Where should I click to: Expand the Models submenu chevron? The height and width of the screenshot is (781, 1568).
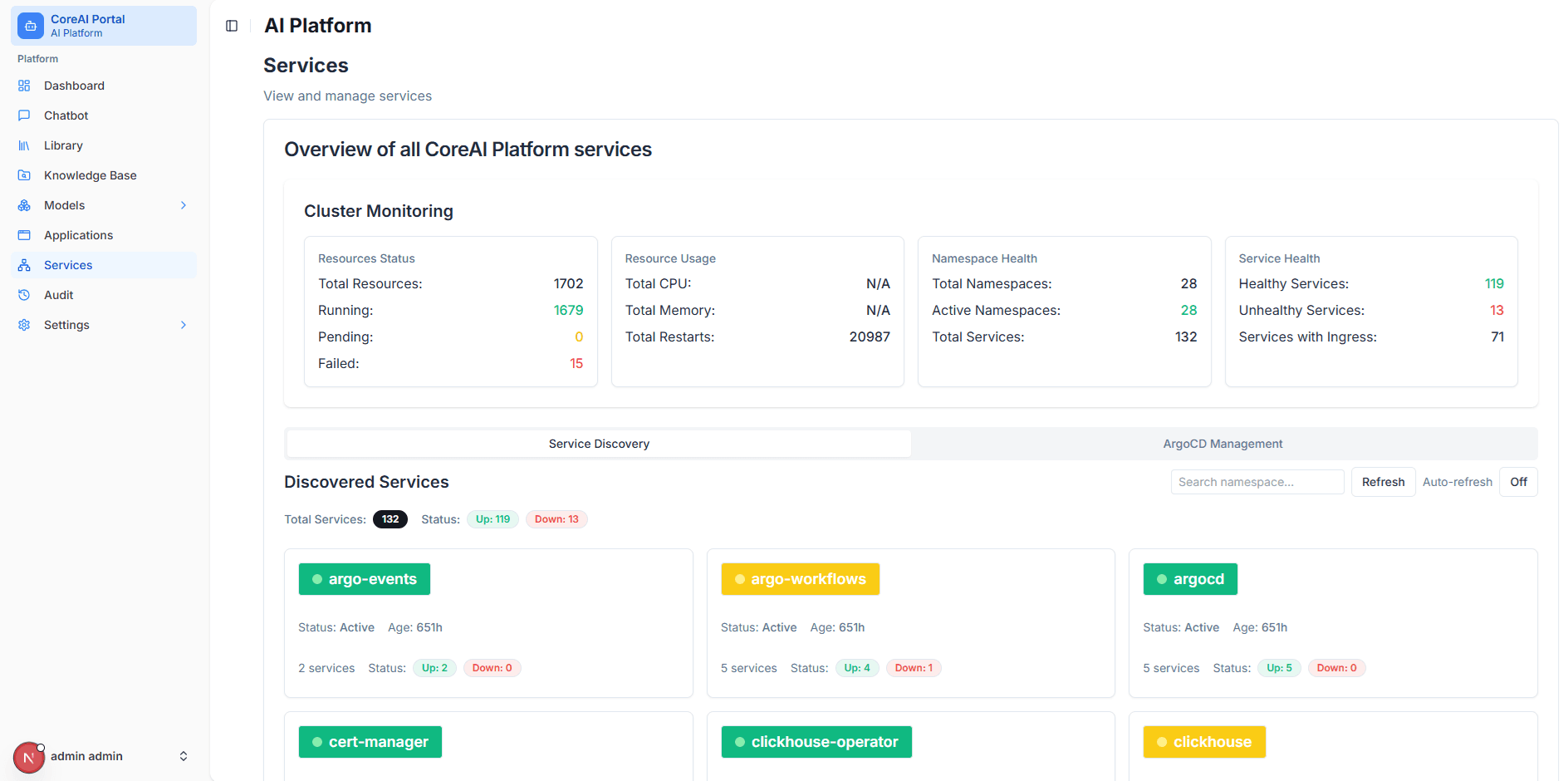click(x=184, y=205)
